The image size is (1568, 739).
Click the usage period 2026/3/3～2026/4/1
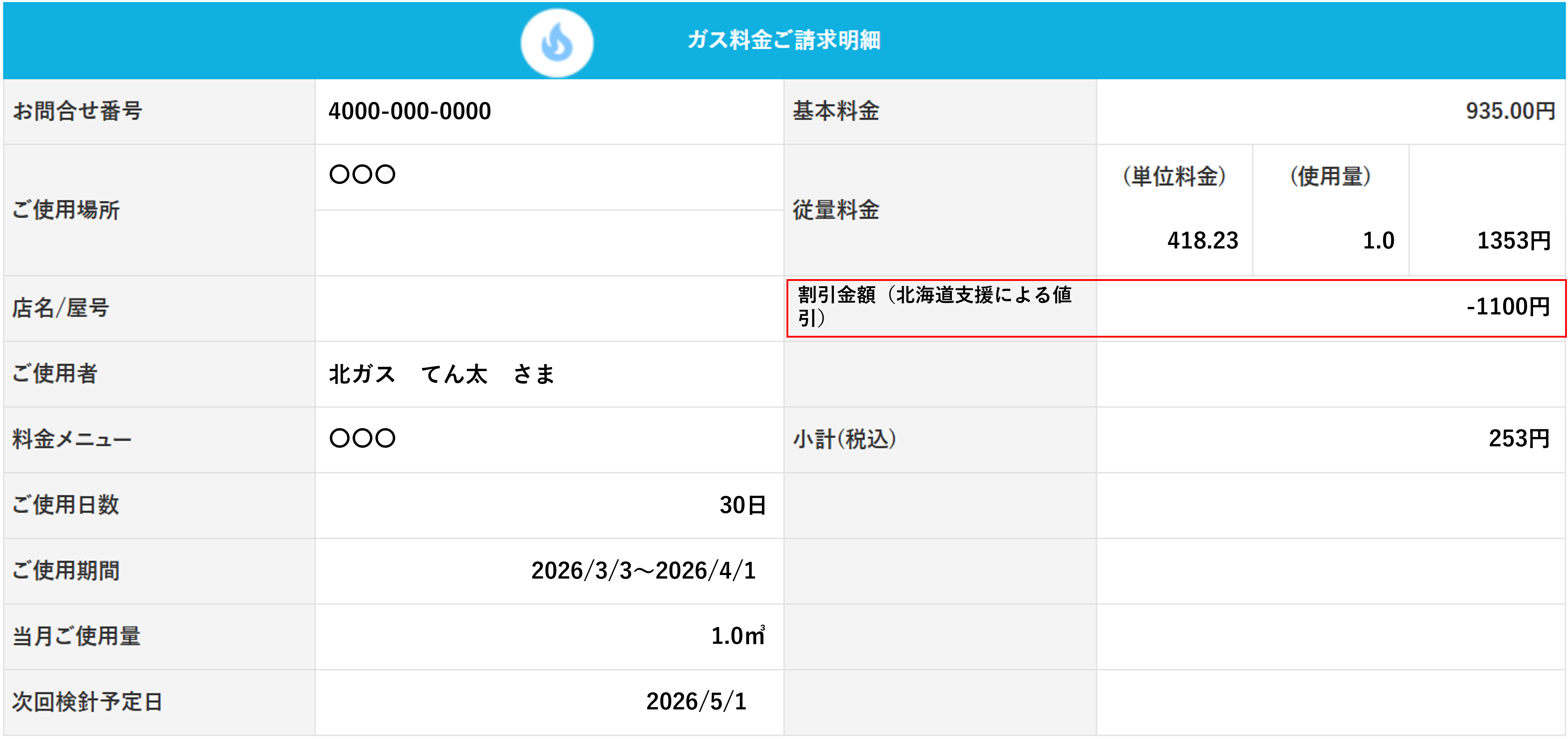tap(643, 570)
